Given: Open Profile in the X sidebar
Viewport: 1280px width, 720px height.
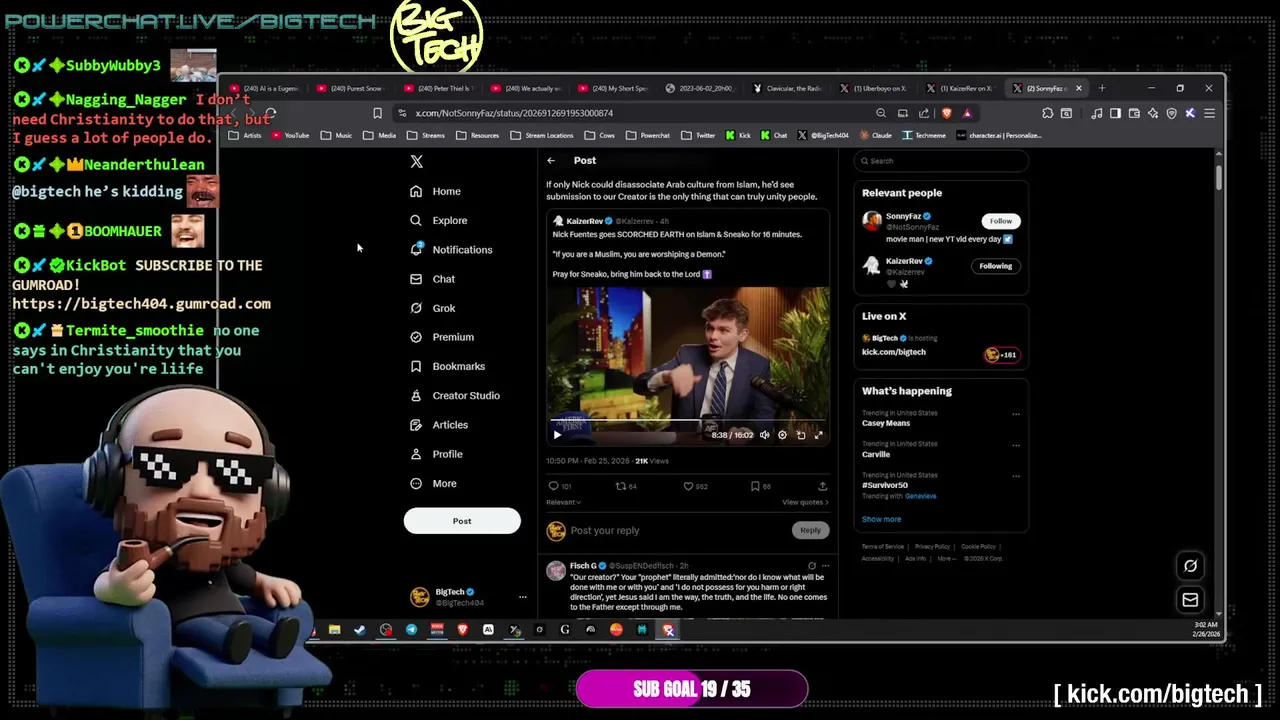Looking at the screenshot, I should (x=437, y=454).
